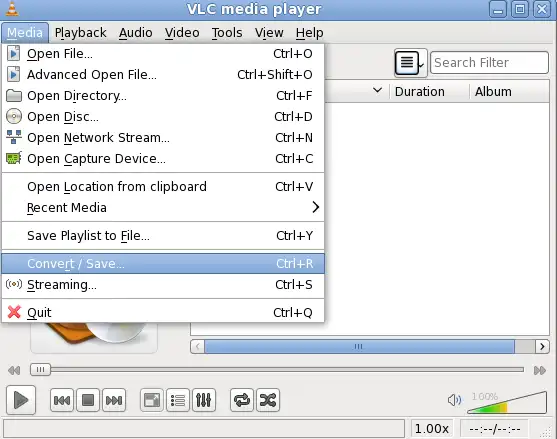Close the VLC window
The image size is (557, 439).
pyautogui.click(x=542, y=9)
